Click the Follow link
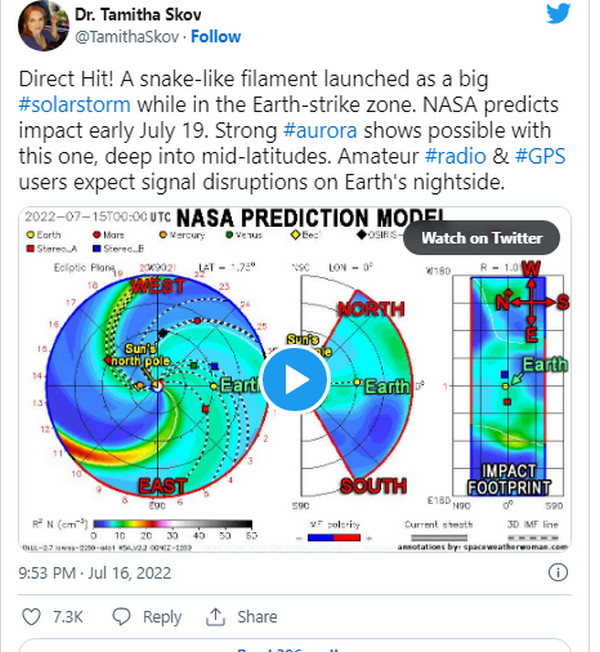The image size is (600, 652). click(215, 37)
